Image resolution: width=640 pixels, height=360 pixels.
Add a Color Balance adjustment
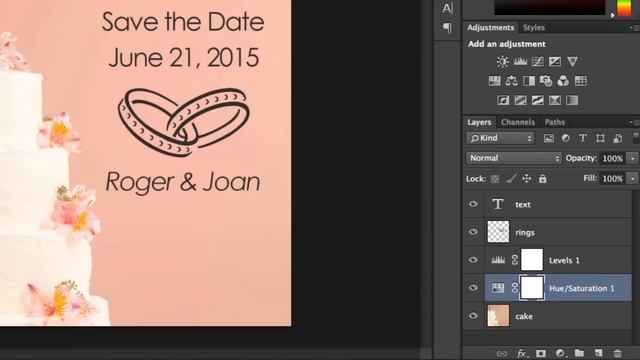511,81
